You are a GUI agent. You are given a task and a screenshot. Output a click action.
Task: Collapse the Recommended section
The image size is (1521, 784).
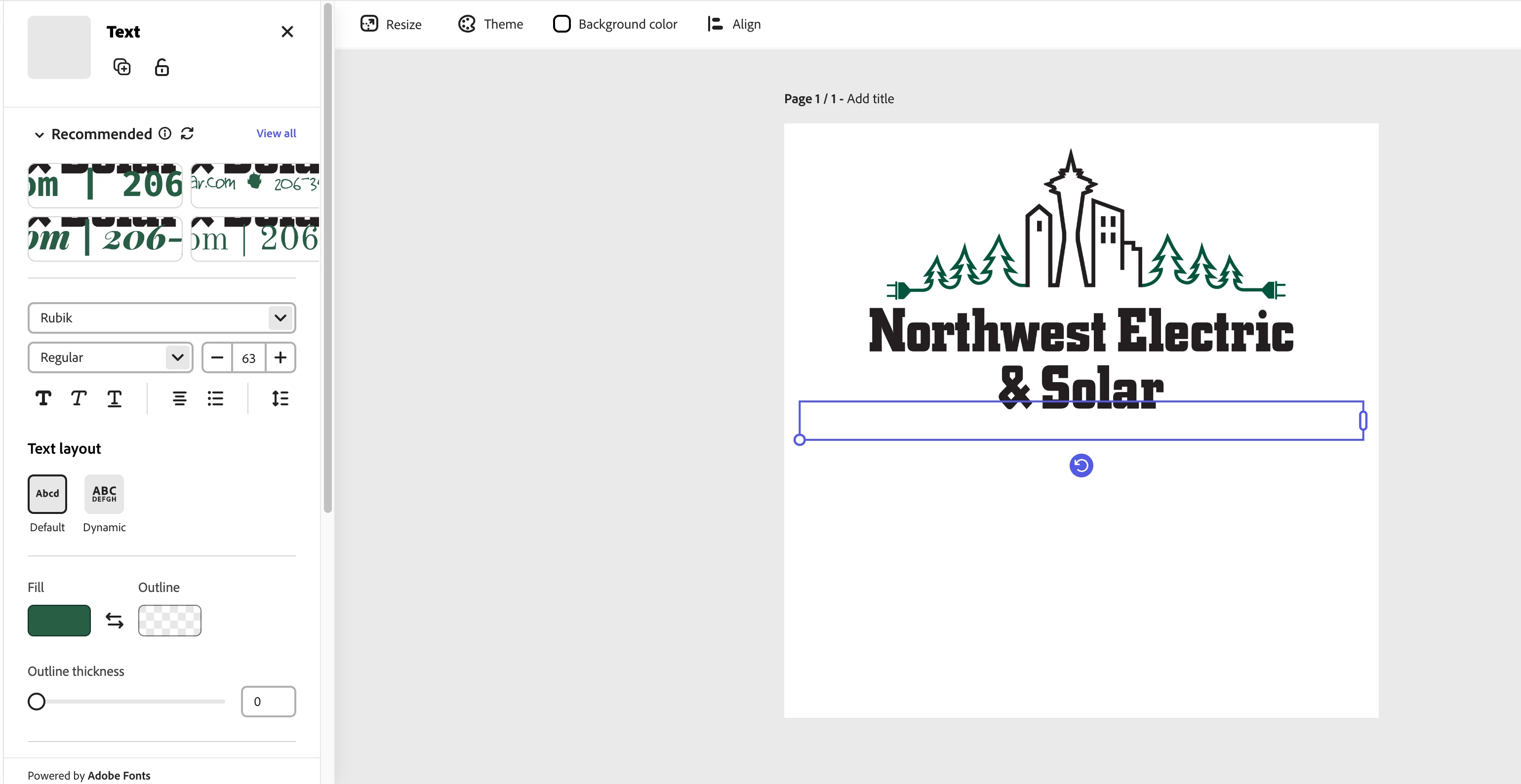[x=39, y=135]
